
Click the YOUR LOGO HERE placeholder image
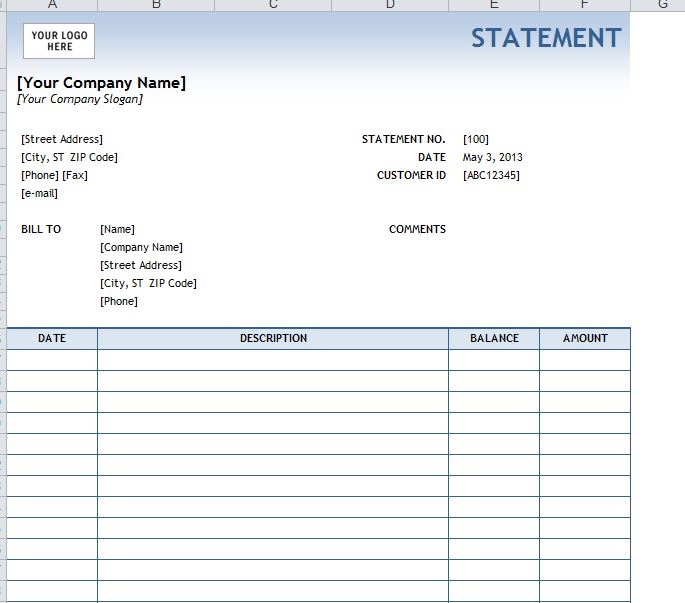(x=59, y=41)
